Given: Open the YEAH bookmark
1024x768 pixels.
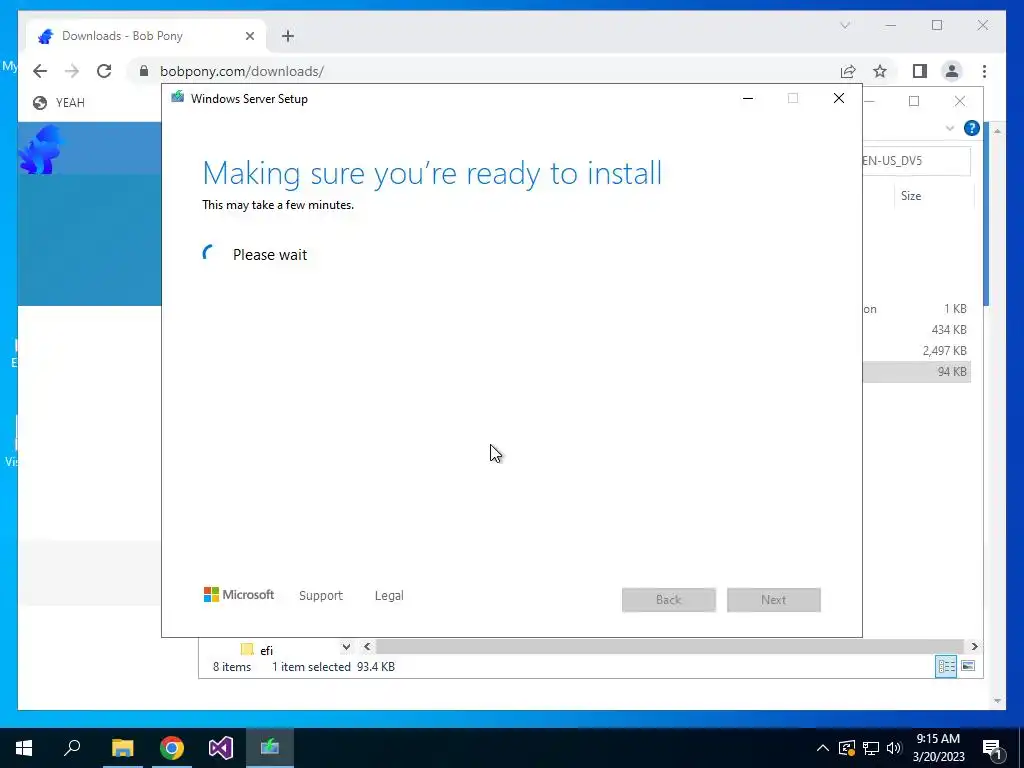Looking at the screenshot, I should [59, 103].
